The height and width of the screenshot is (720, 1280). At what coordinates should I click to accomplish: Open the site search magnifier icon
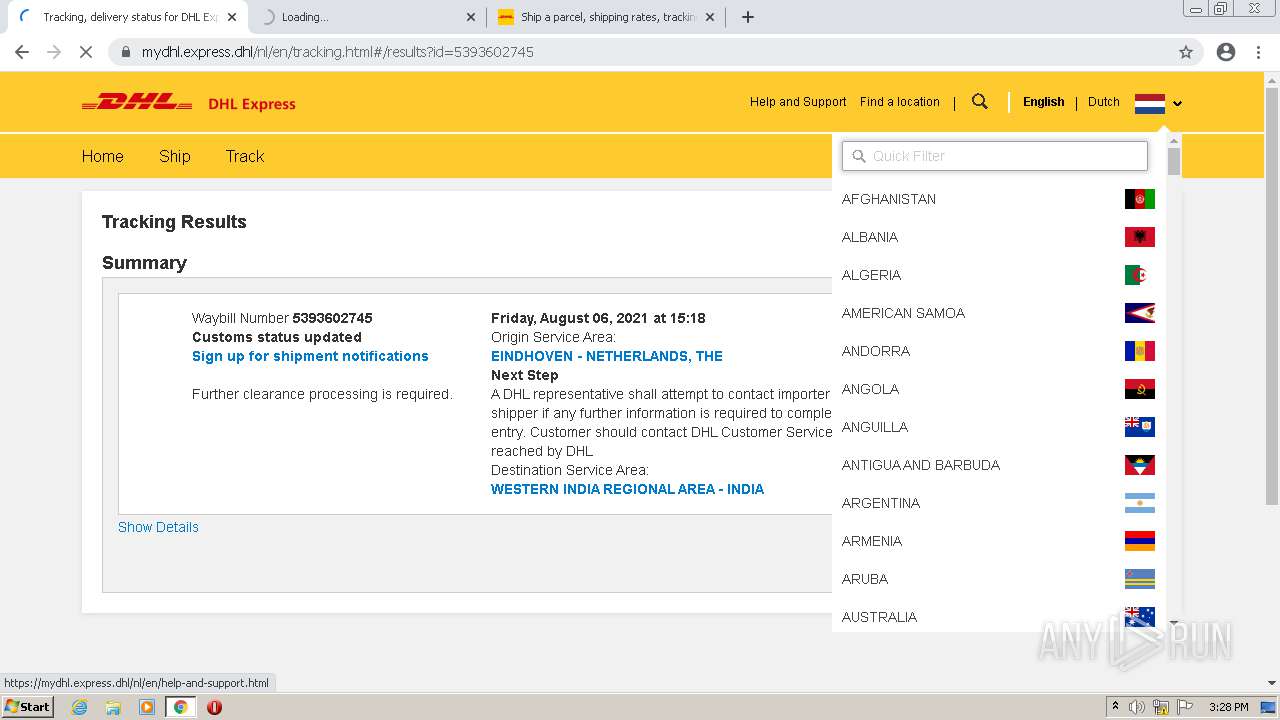(x=980, y=102)
